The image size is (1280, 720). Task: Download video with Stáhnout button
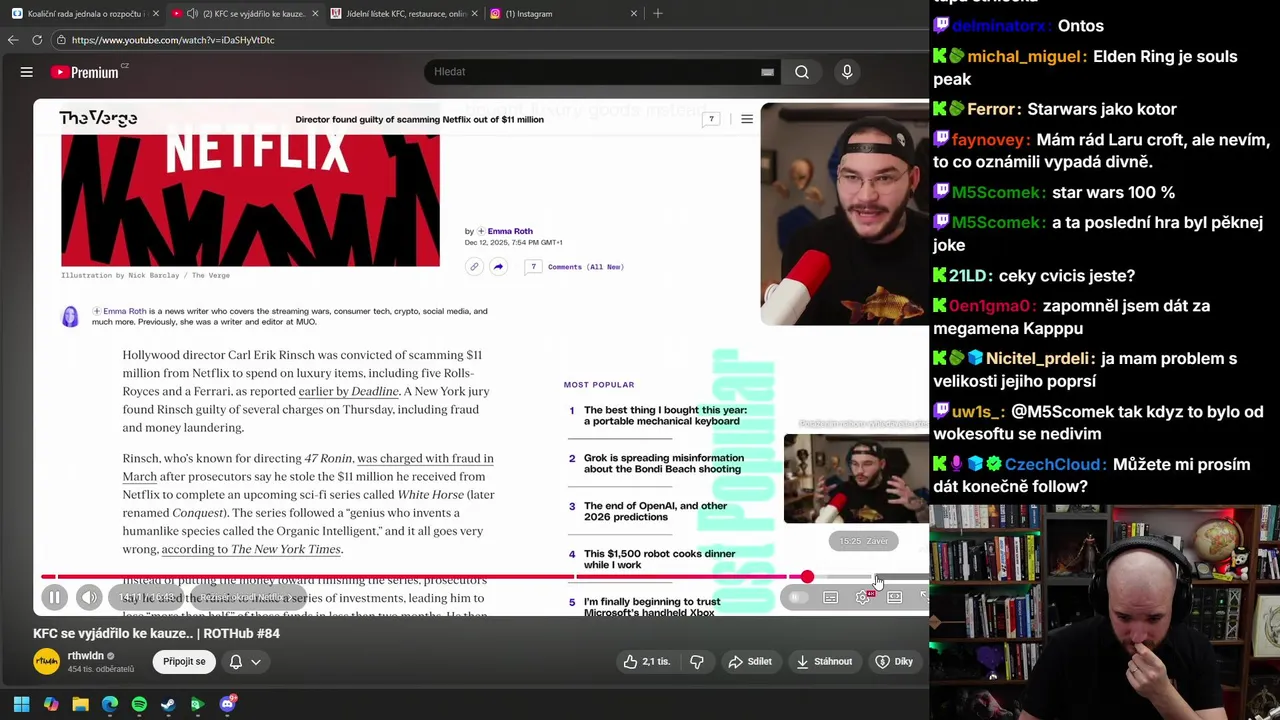point(825,662)
